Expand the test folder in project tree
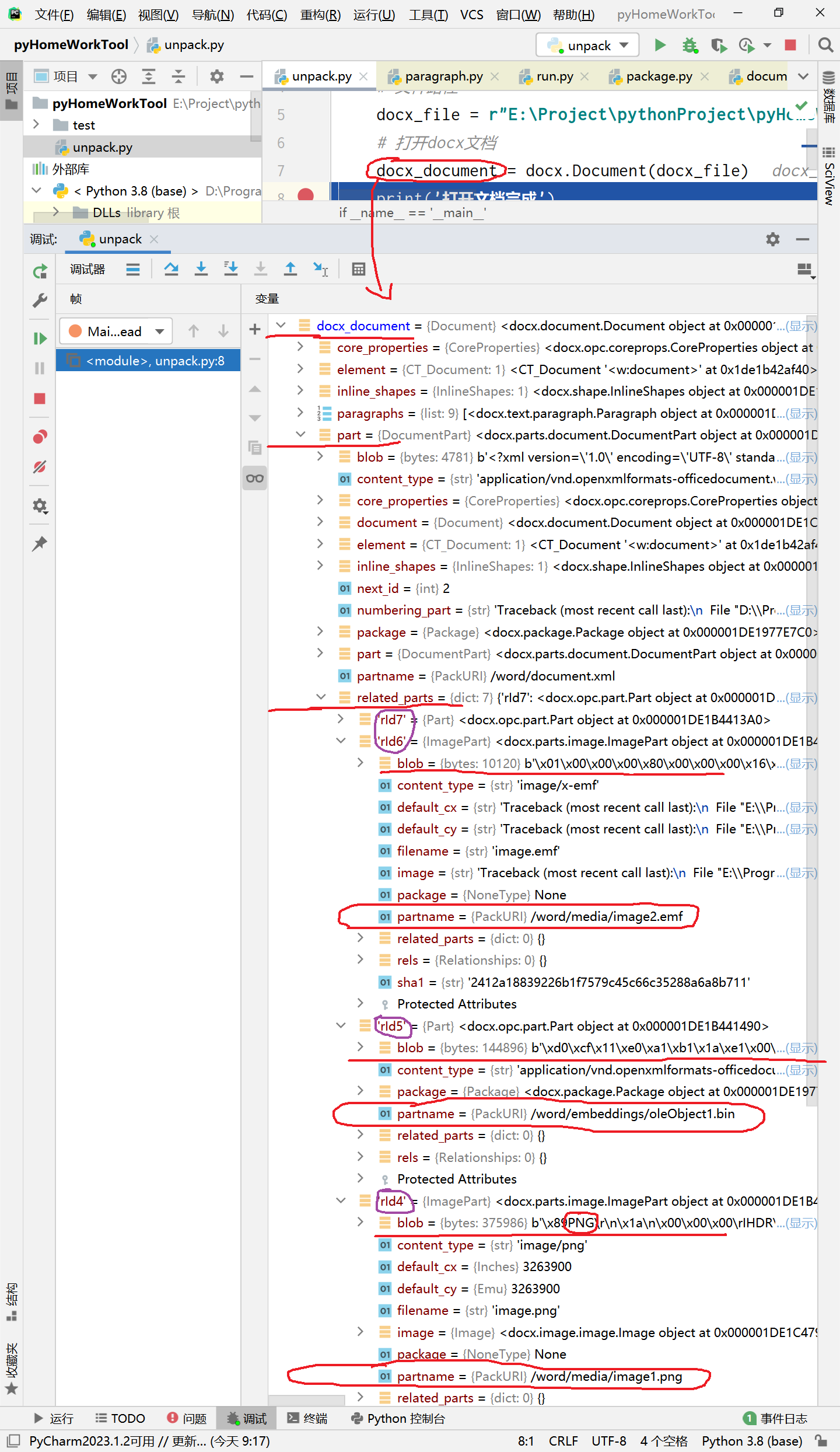The height and width of the screenshot is (1452, 840). pyautogui.click(x=36, y=125)
